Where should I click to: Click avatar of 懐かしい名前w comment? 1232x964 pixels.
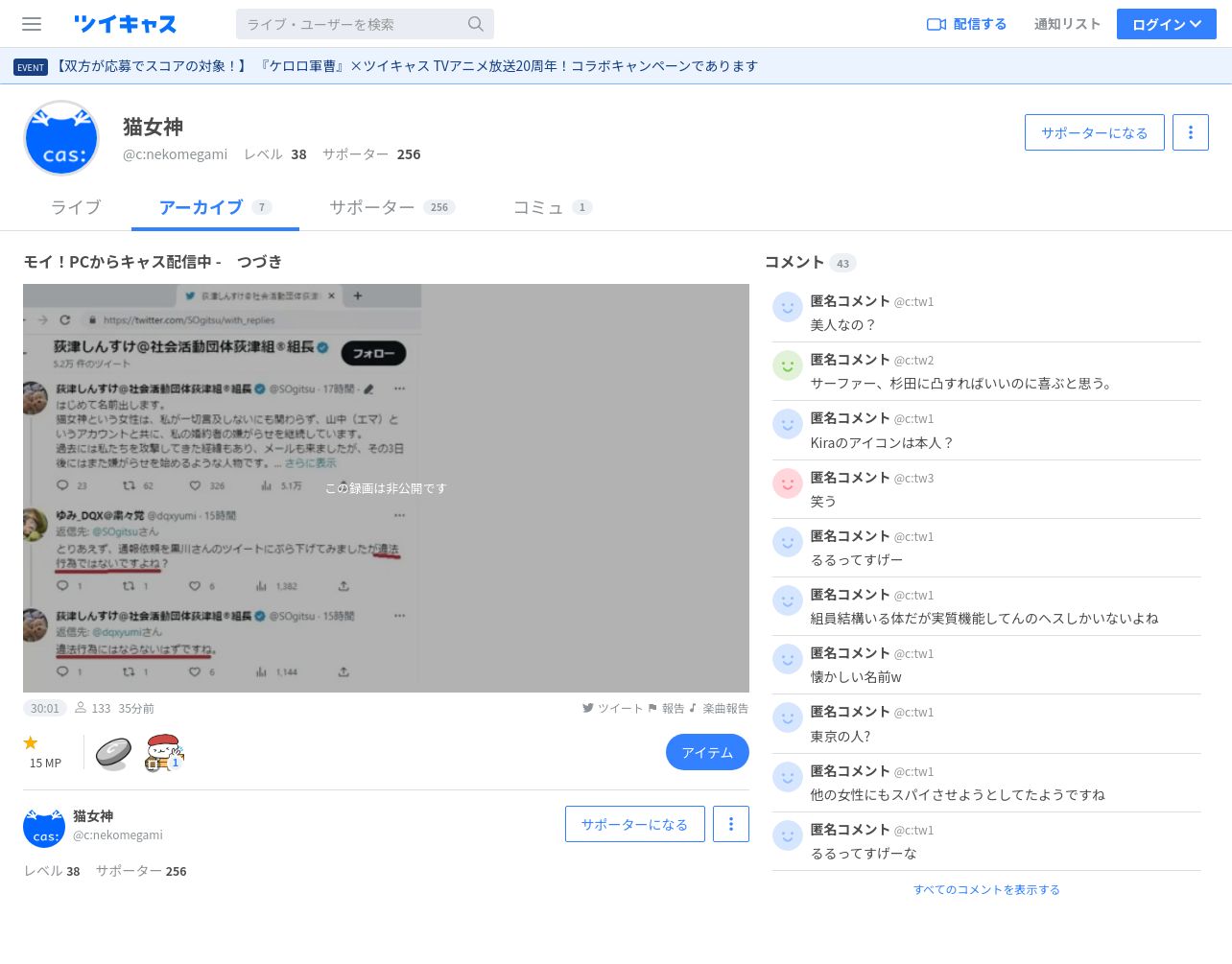click(x=788, y=659)
